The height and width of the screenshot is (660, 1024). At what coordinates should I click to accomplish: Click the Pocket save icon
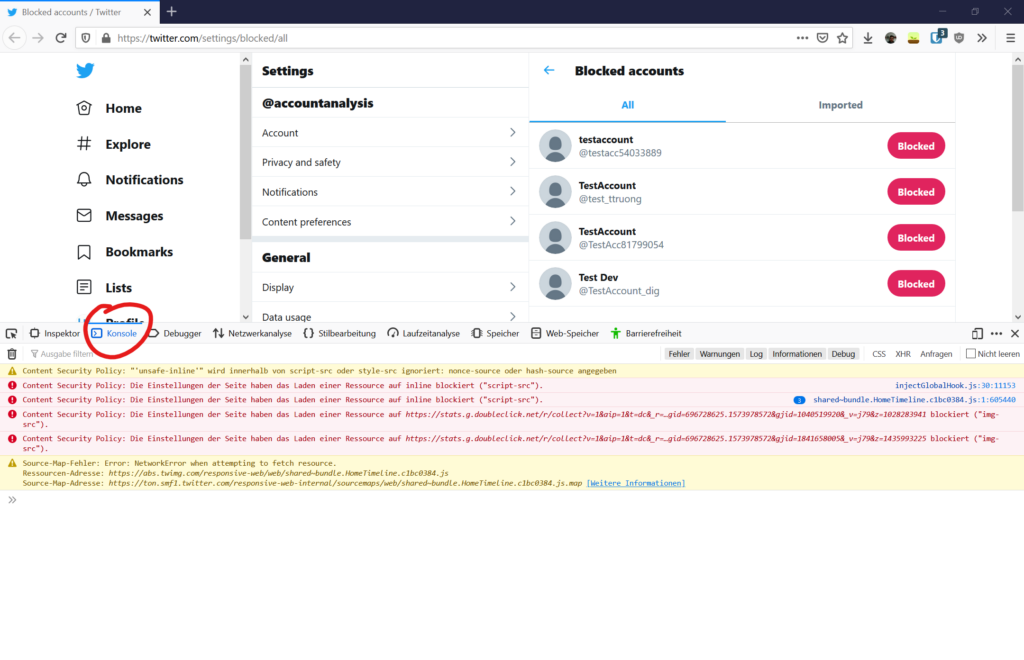tap(822, 38)
